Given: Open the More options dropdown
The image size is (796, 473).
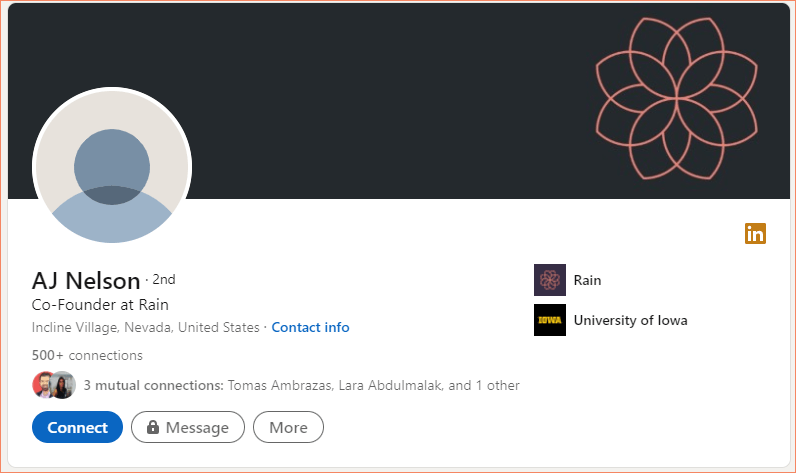Looking at the screenshot, I should [x=288, y=427].
